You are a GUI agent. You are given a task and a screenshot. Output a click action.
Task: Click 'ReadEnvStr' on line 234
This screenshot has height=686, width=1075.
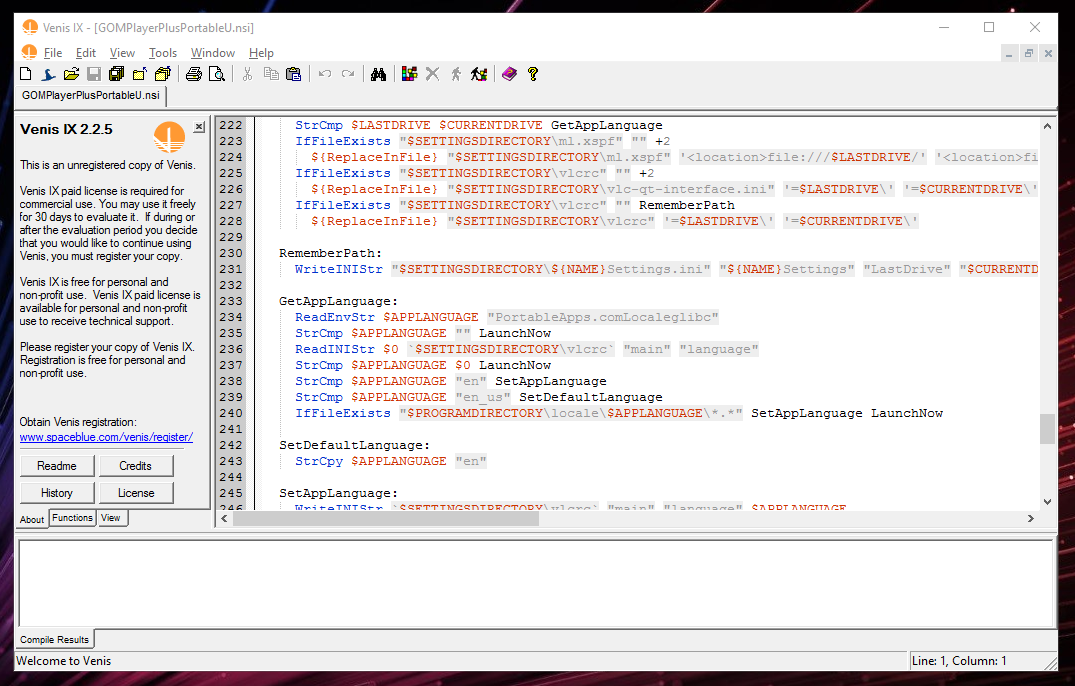coord(335,317)
